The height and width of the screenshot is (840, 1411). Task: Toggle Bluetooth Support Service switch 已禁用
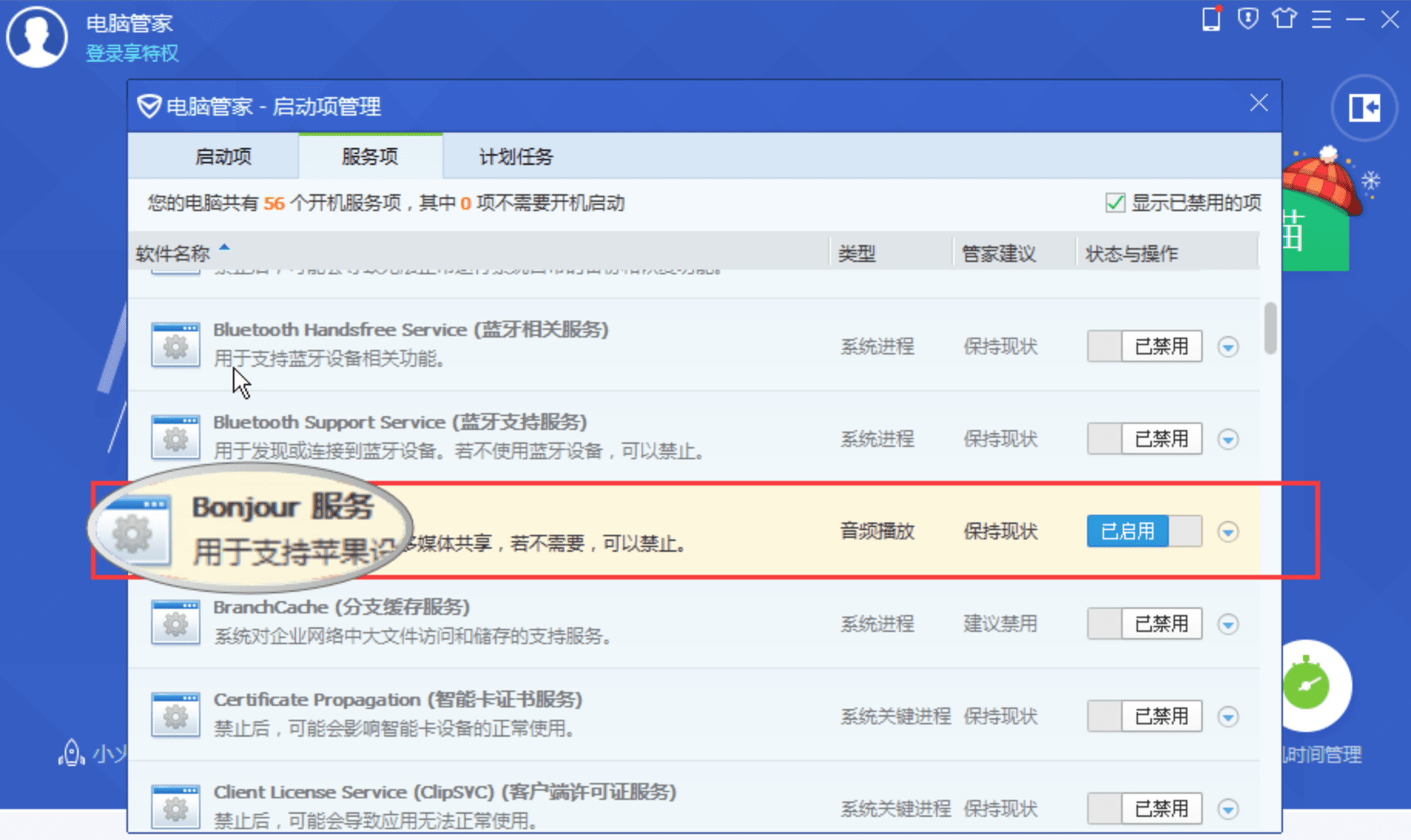click(x=1144, y=438)
